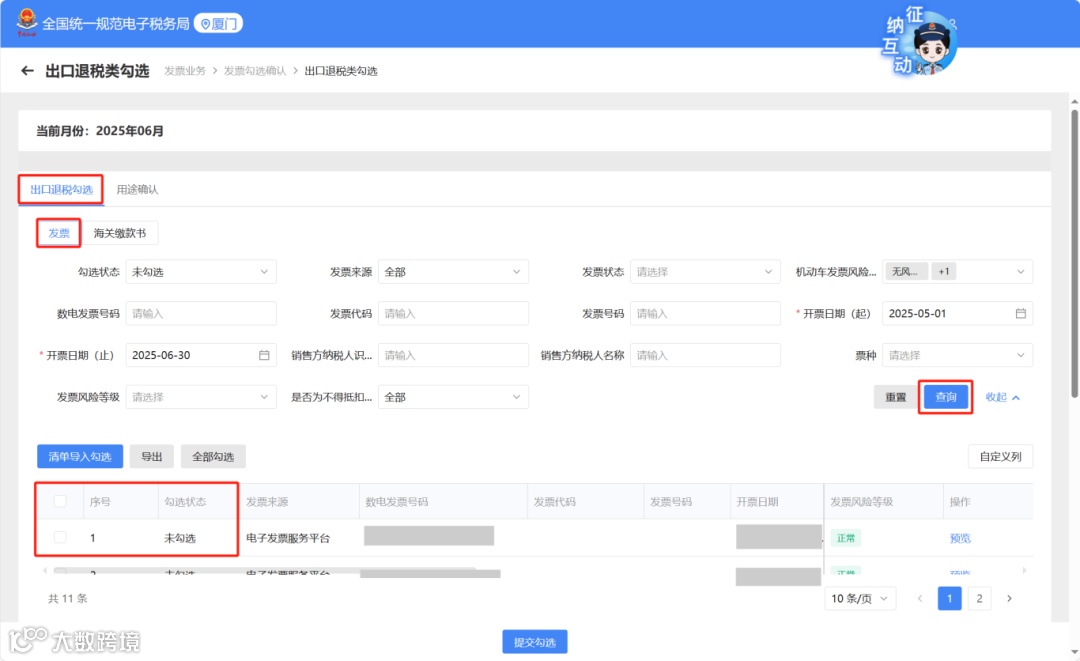The image size is (1080, 661).
Task: Click the 勾选状态 column header
Action: click(185, 502)
